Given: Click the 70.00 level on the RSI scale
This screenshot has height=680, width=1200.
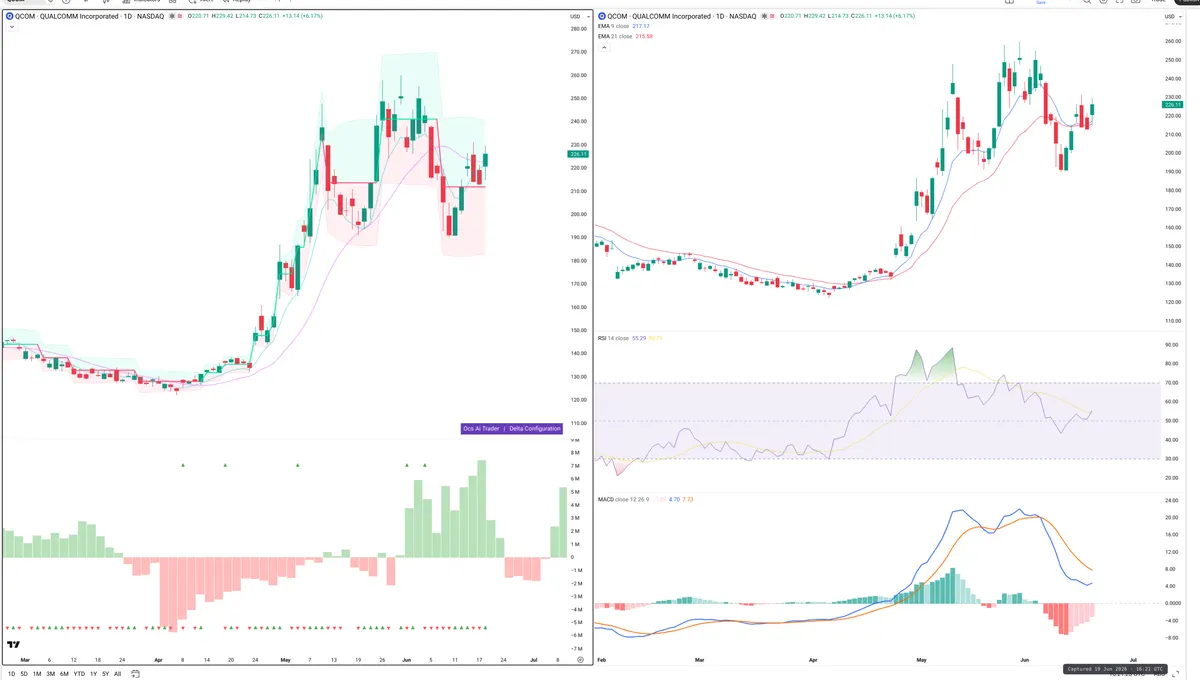Looking at the screenshot, I should tap(1173, 382).
